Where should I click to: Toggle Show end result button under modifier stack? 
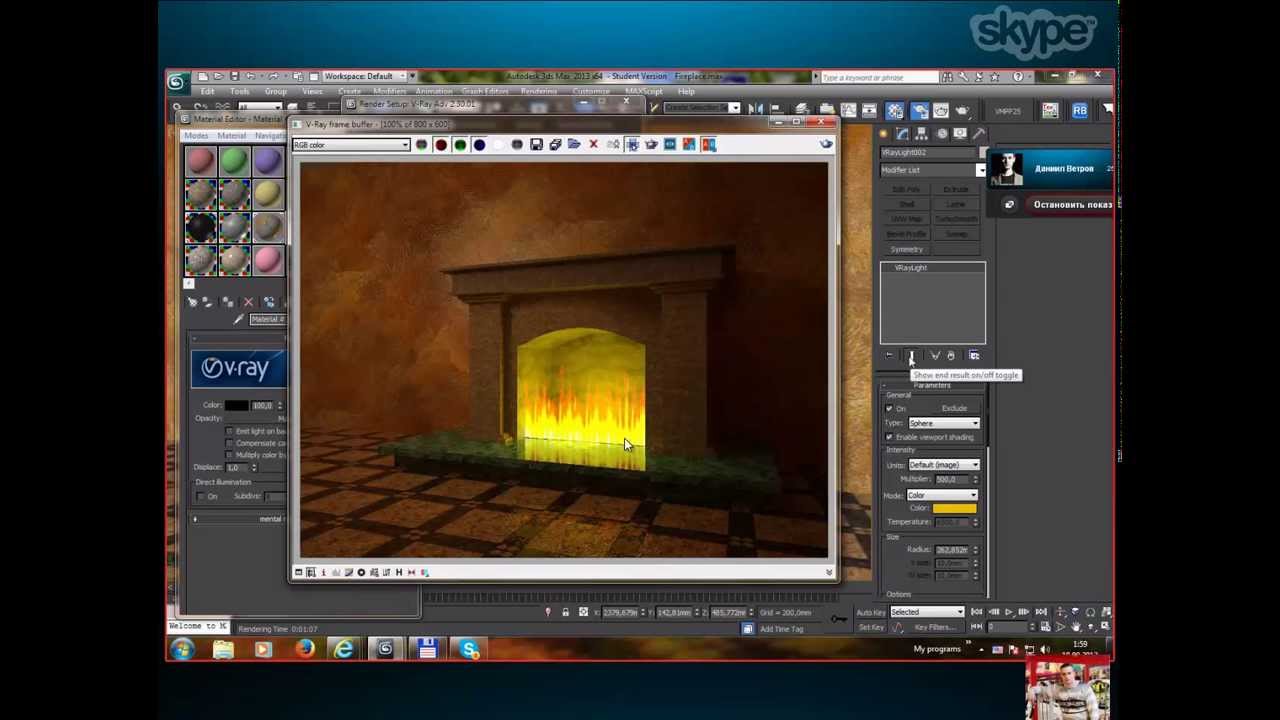pos(911,356)
